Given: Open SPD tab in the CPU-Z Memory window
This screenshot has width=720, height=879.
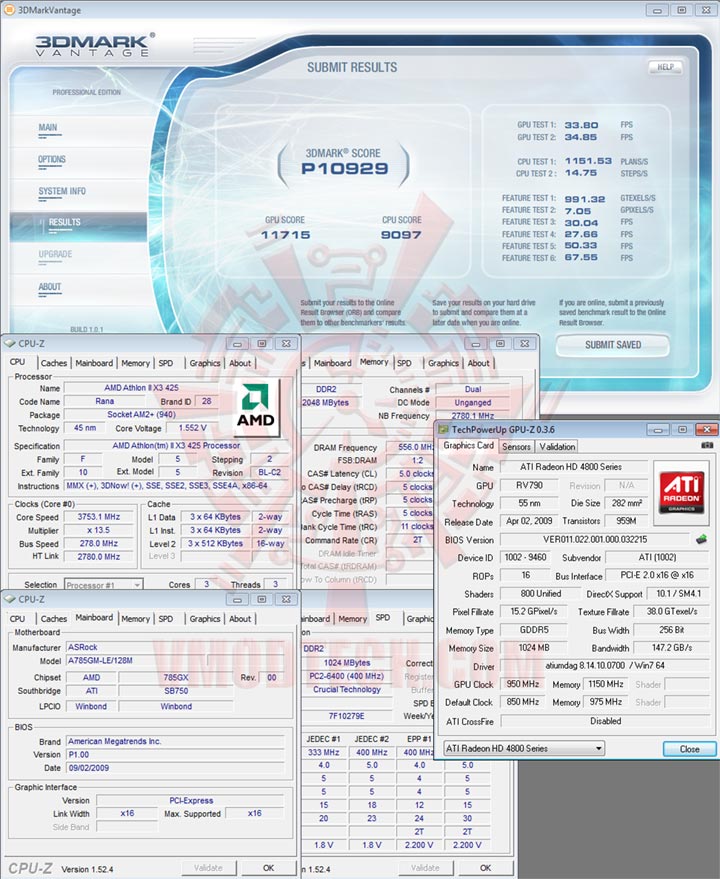Looking at the screenshot, I should 404,363.
